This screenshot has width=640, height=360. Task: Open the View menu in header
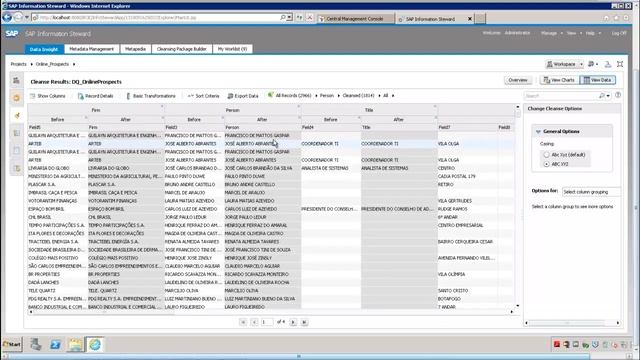click(573, 33)
